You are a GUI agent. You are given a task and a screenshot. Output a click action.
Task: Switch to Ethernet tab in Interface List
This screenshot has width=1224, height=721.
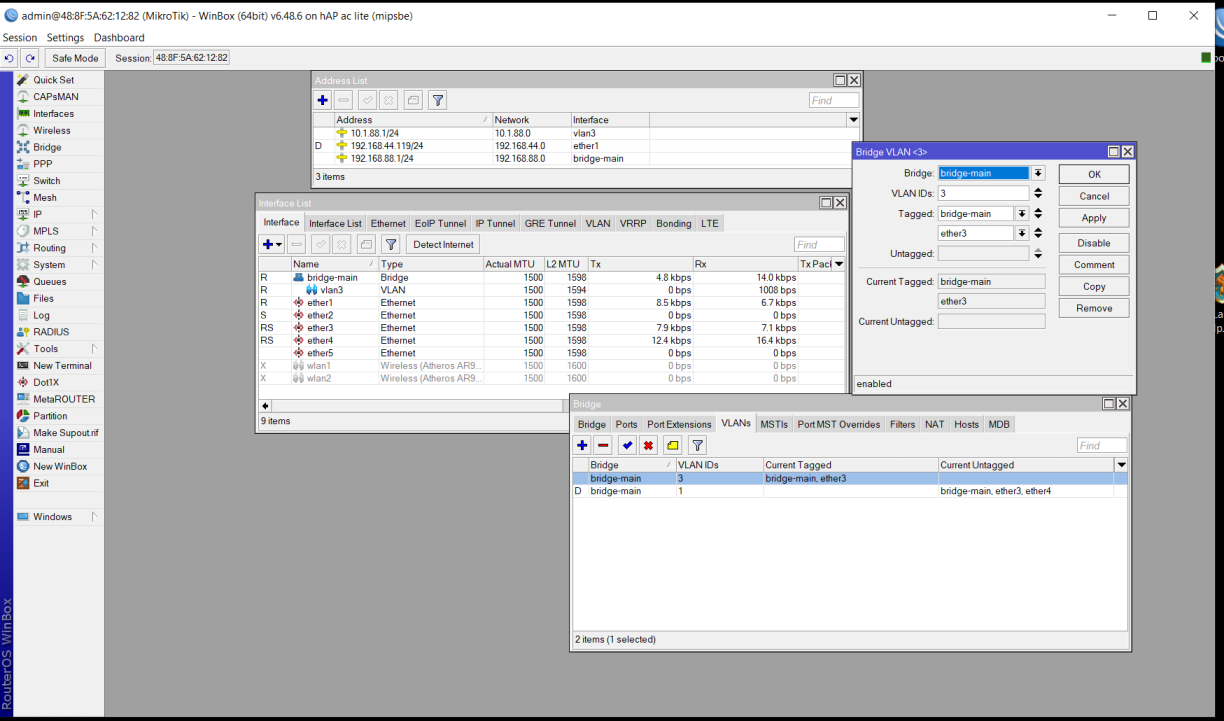point(388,223)
